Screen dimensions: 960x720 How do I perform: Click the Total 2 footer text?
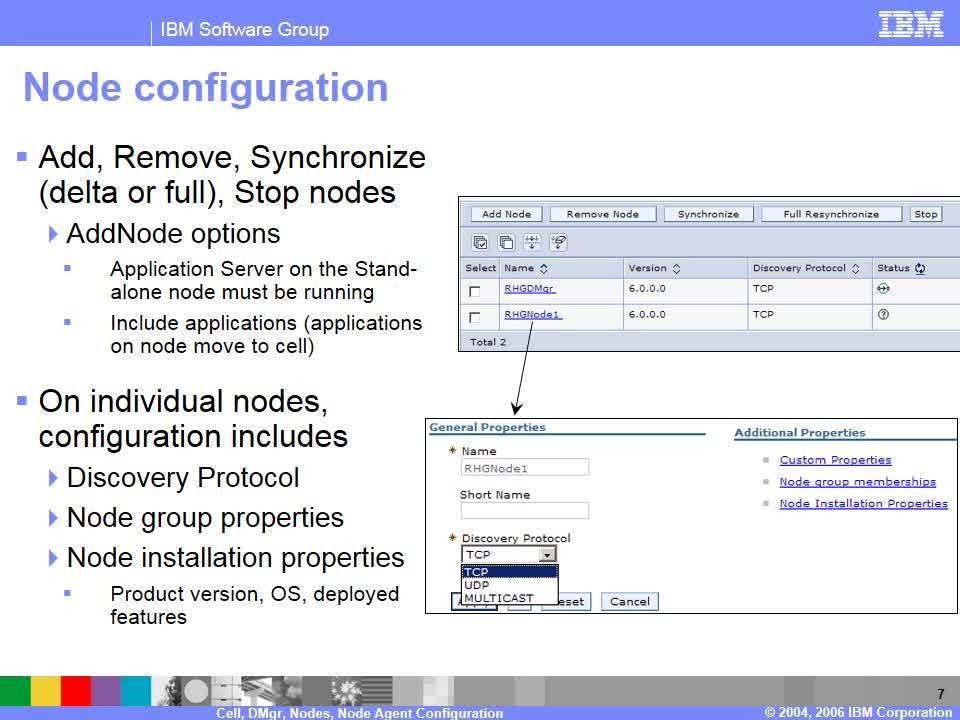click(x=488, y=342)
